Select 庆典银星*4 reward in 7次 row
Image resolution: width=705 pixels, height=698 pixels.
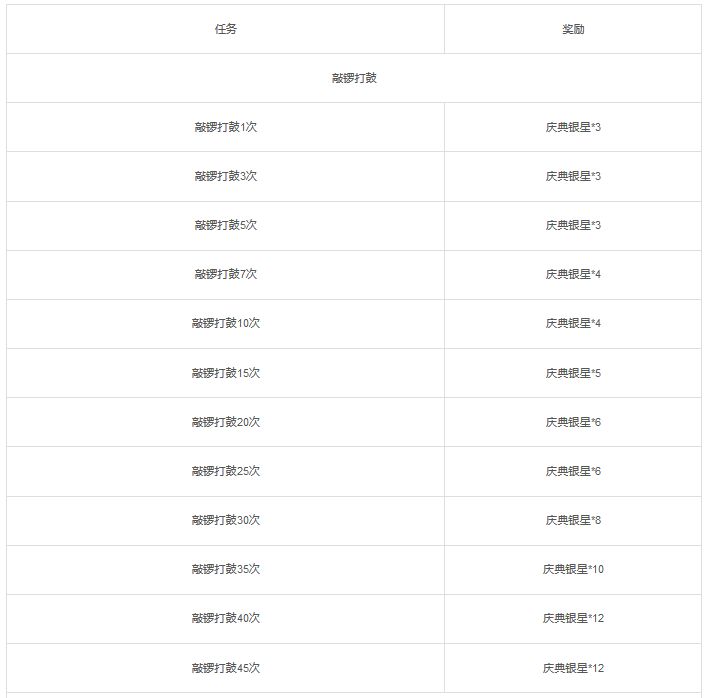tap(573, 274)
